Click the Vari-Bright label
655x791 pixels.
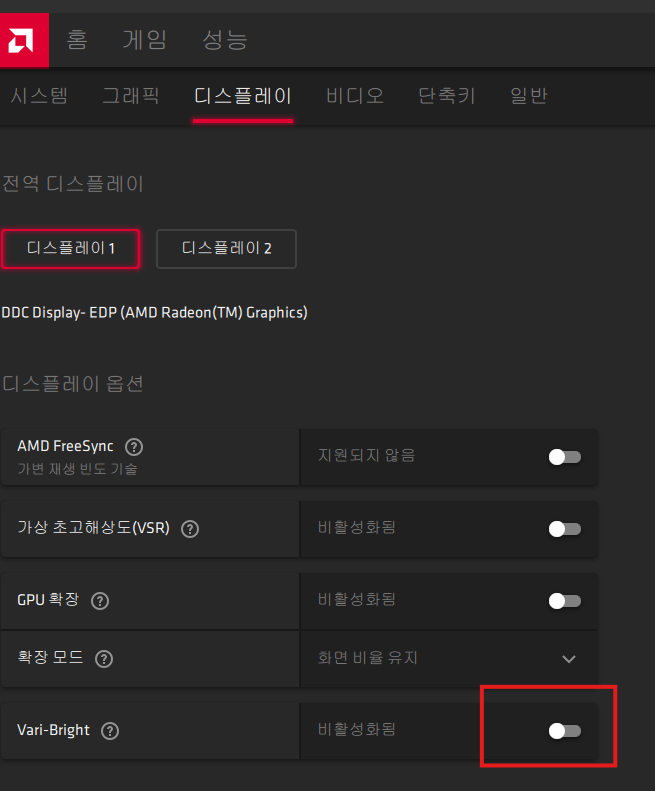pyautogui.click(x=53, y=730)
